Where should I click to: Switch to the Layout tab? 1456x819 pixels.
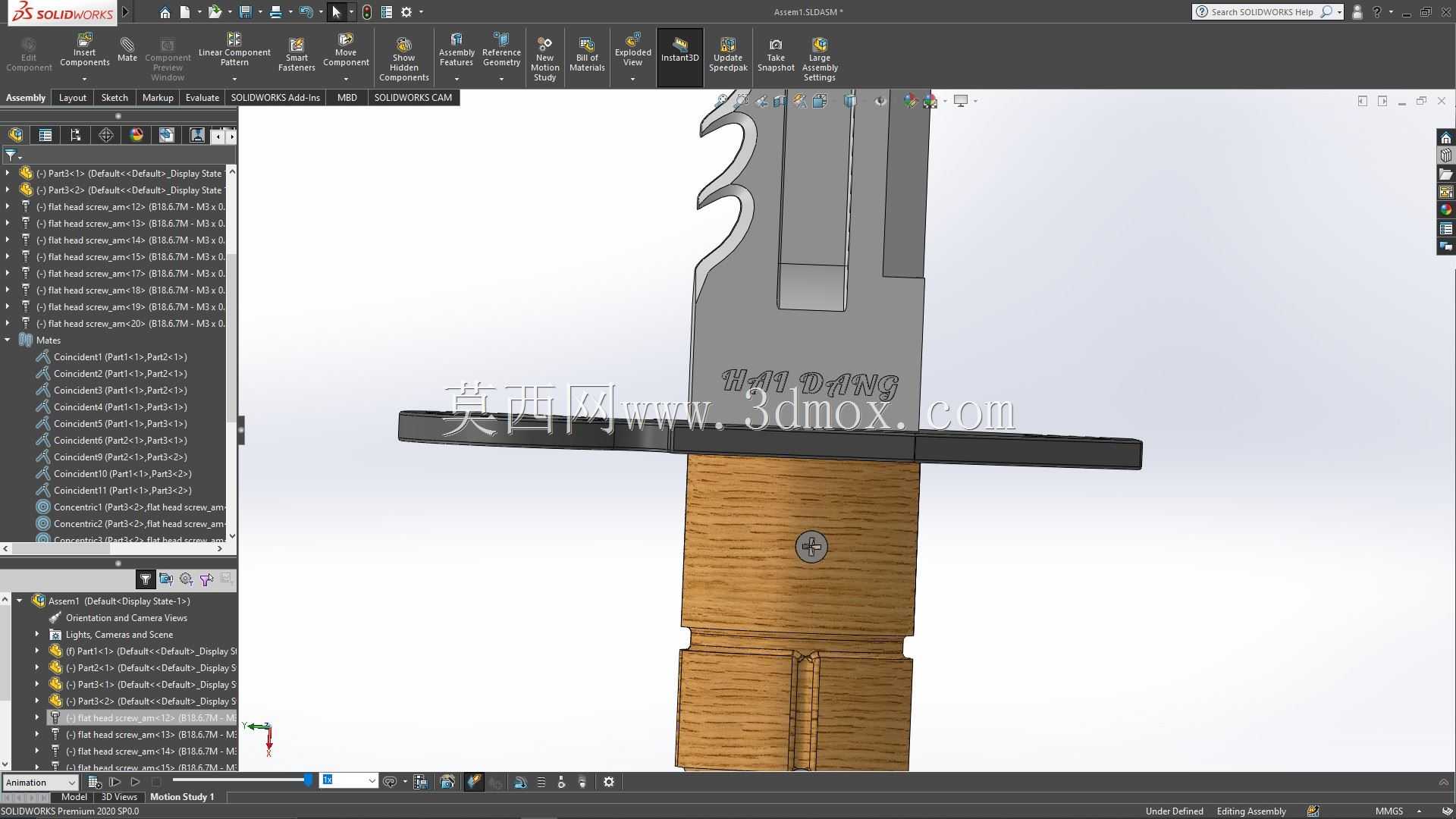pos(73,98)
